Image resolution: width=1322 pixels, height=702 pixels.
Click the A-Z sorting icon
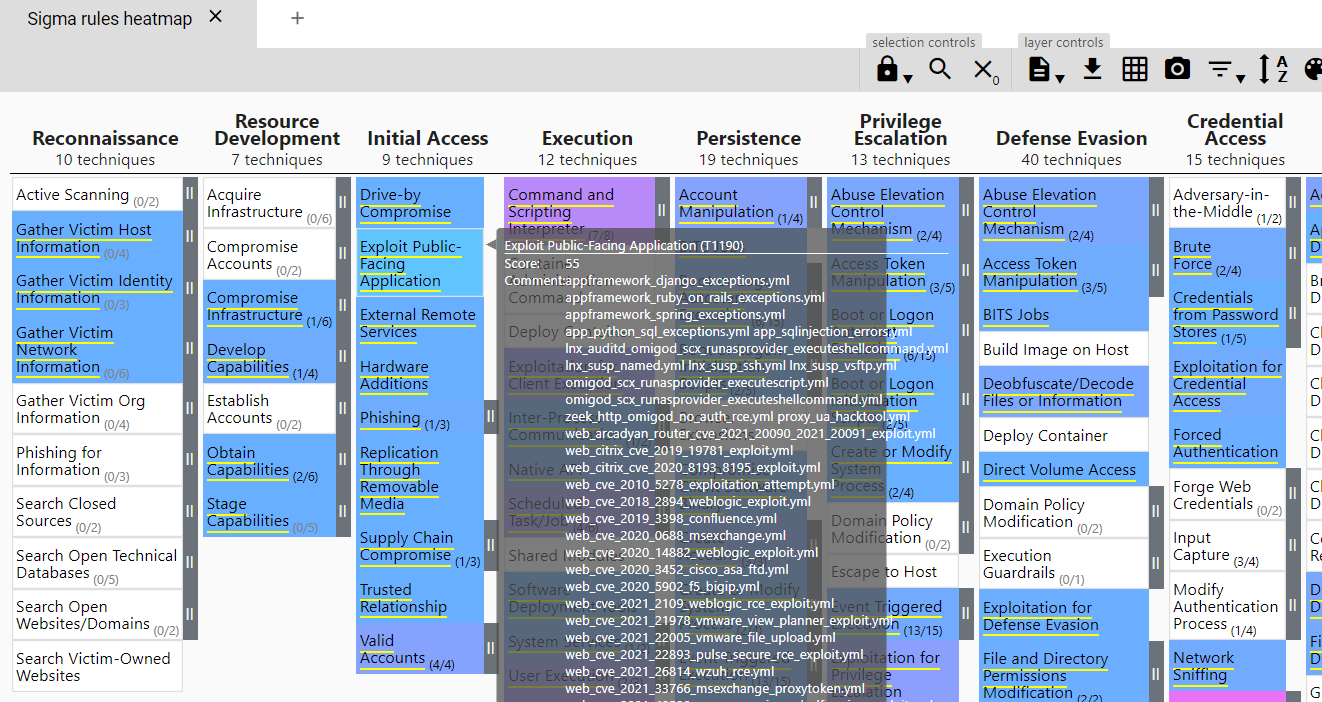(x=1273, y=69)
